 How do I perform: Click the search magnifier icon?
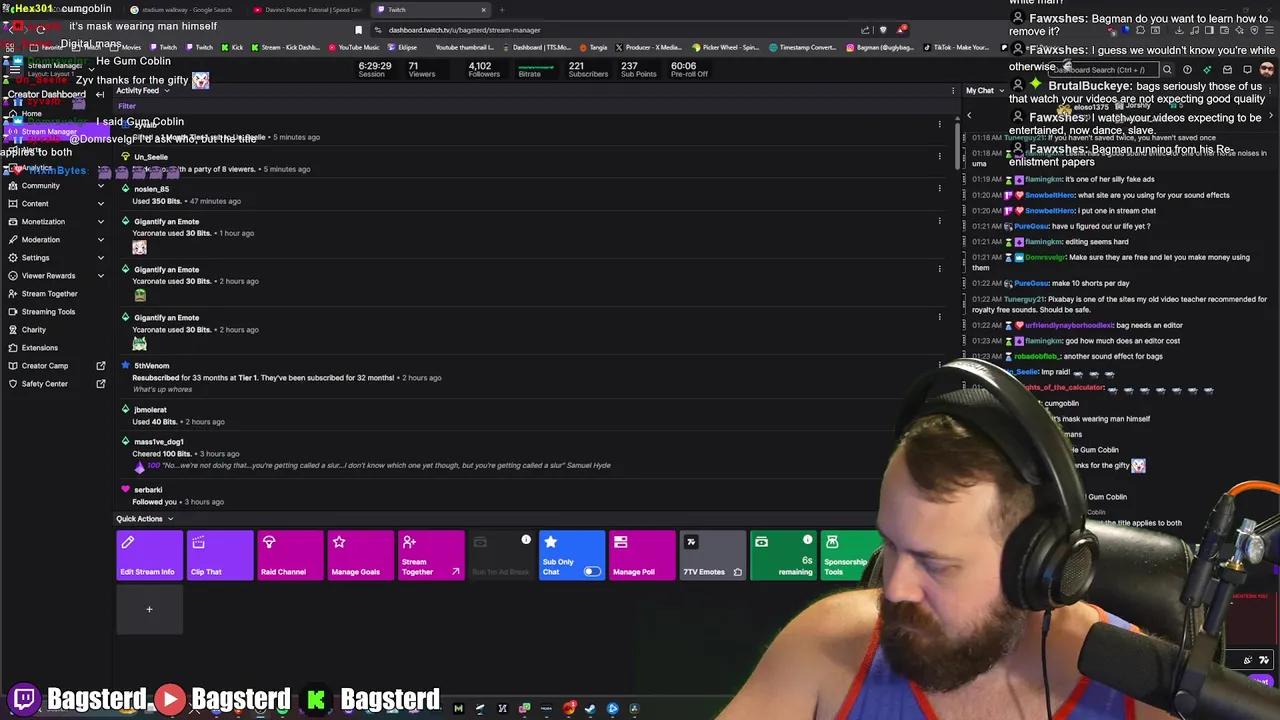point(1167,70)
